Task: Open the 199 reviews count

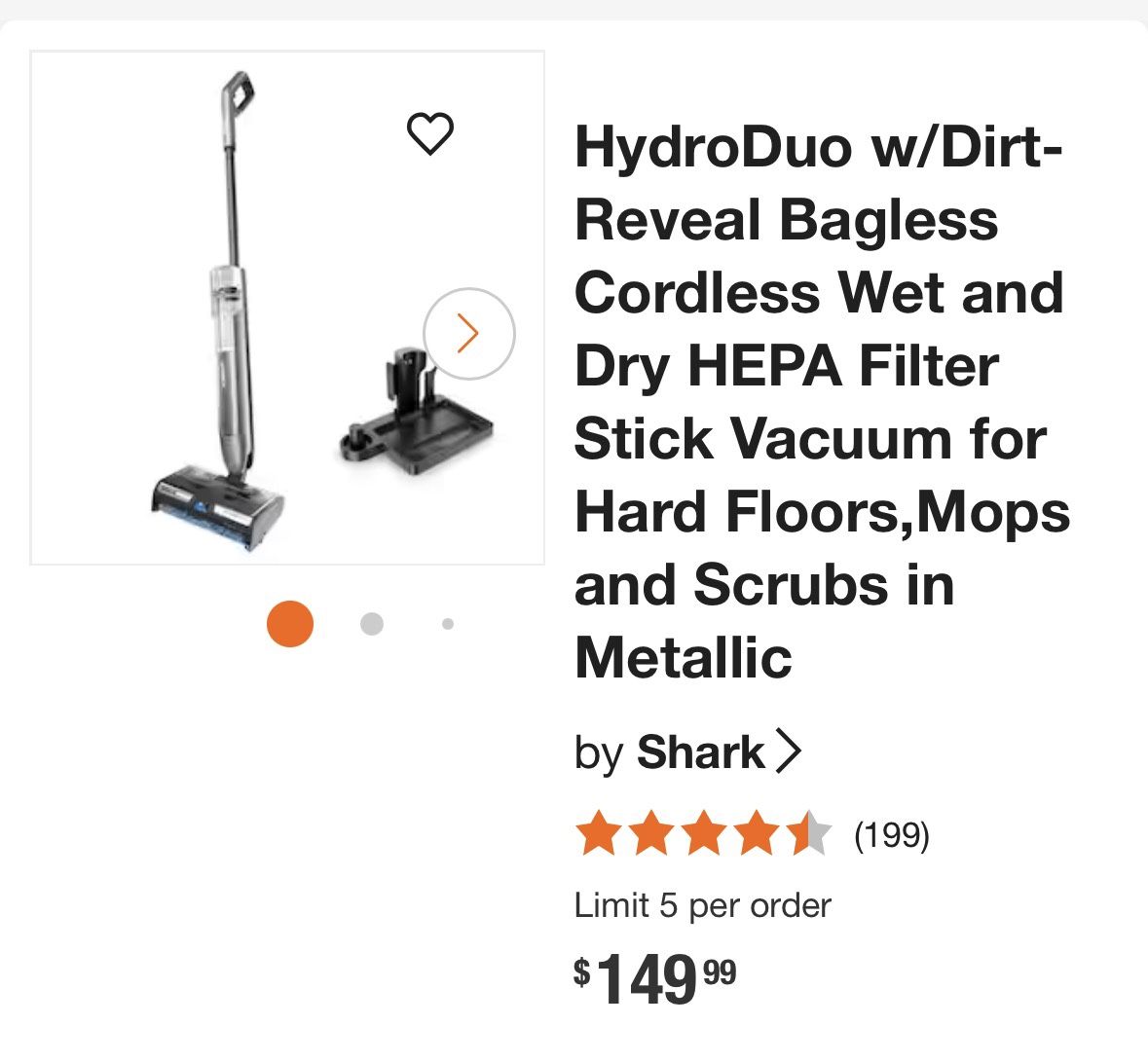Action: pos(892,834)
